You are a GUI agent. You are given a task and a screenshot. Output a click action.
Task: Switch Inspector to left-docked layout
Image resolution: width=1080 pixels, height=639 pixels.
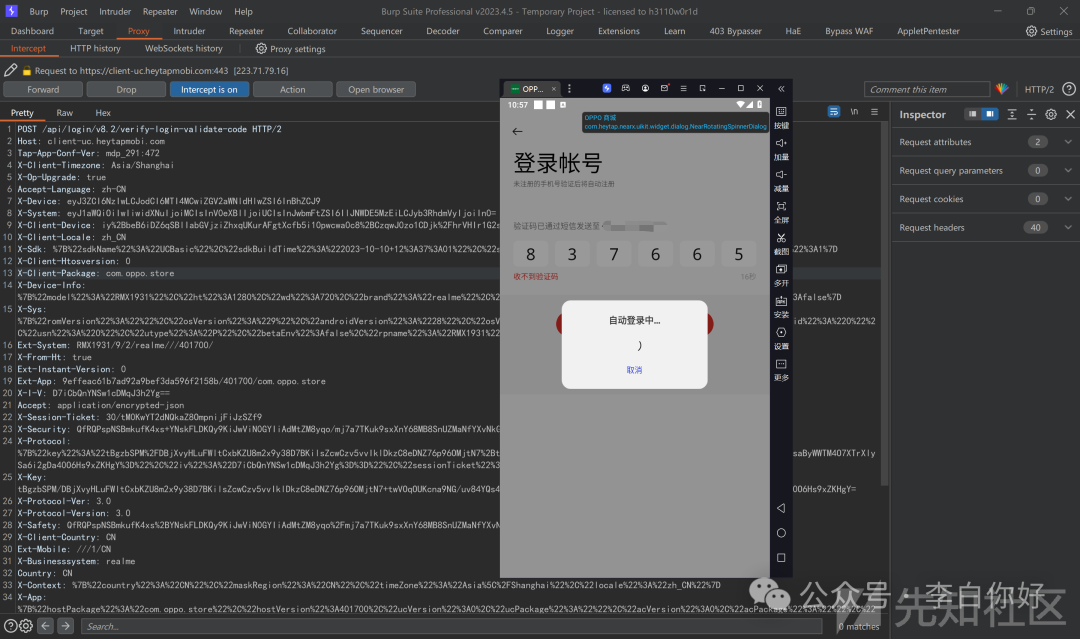click(972, 114)
